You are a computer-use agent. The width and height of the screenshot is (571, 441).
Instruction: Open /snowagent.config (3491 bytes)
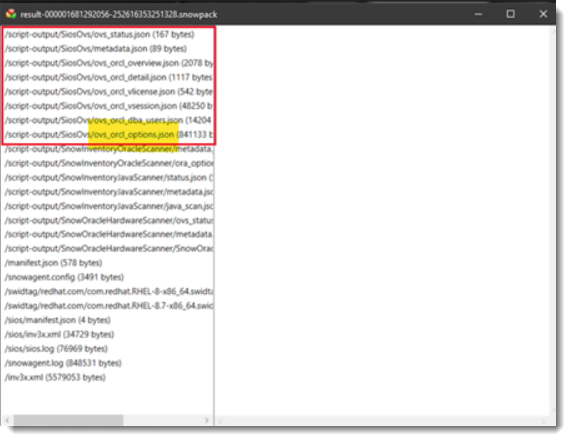pyautogui.click(x=64, y=277)
